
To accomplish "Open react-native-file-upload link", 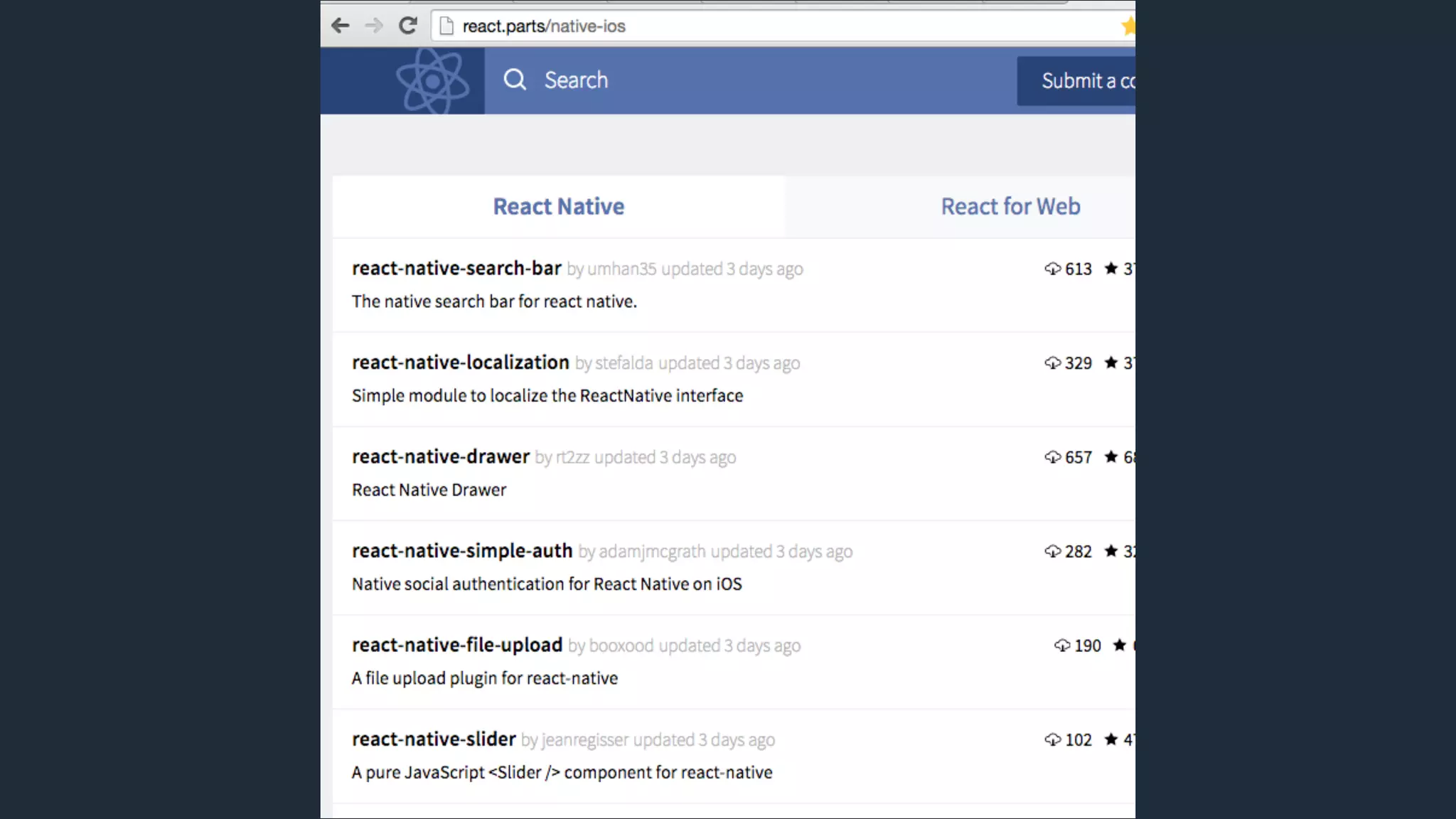I will (457, 645).
